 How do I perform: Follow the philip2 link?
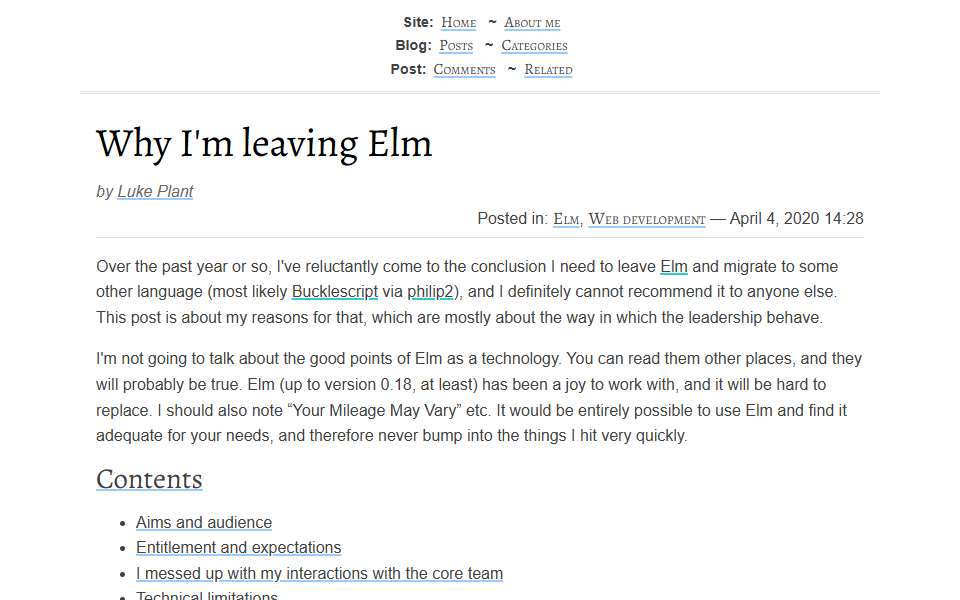tap(430, 292)
